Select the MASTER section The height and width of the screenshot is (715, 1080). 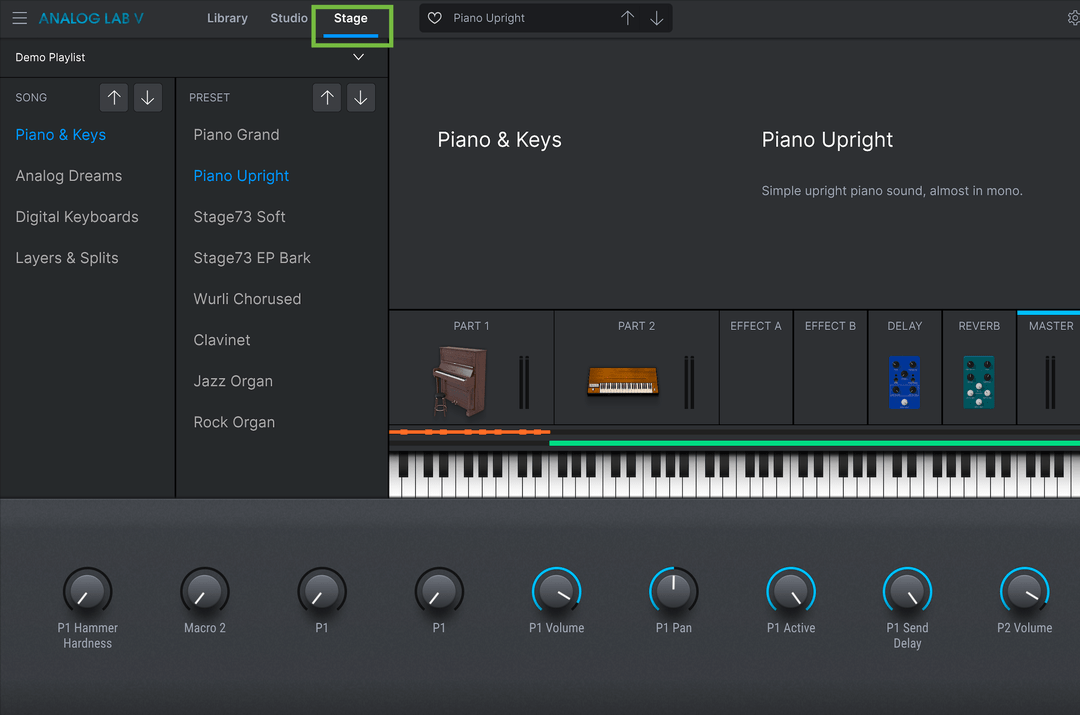pos(1049,367)
